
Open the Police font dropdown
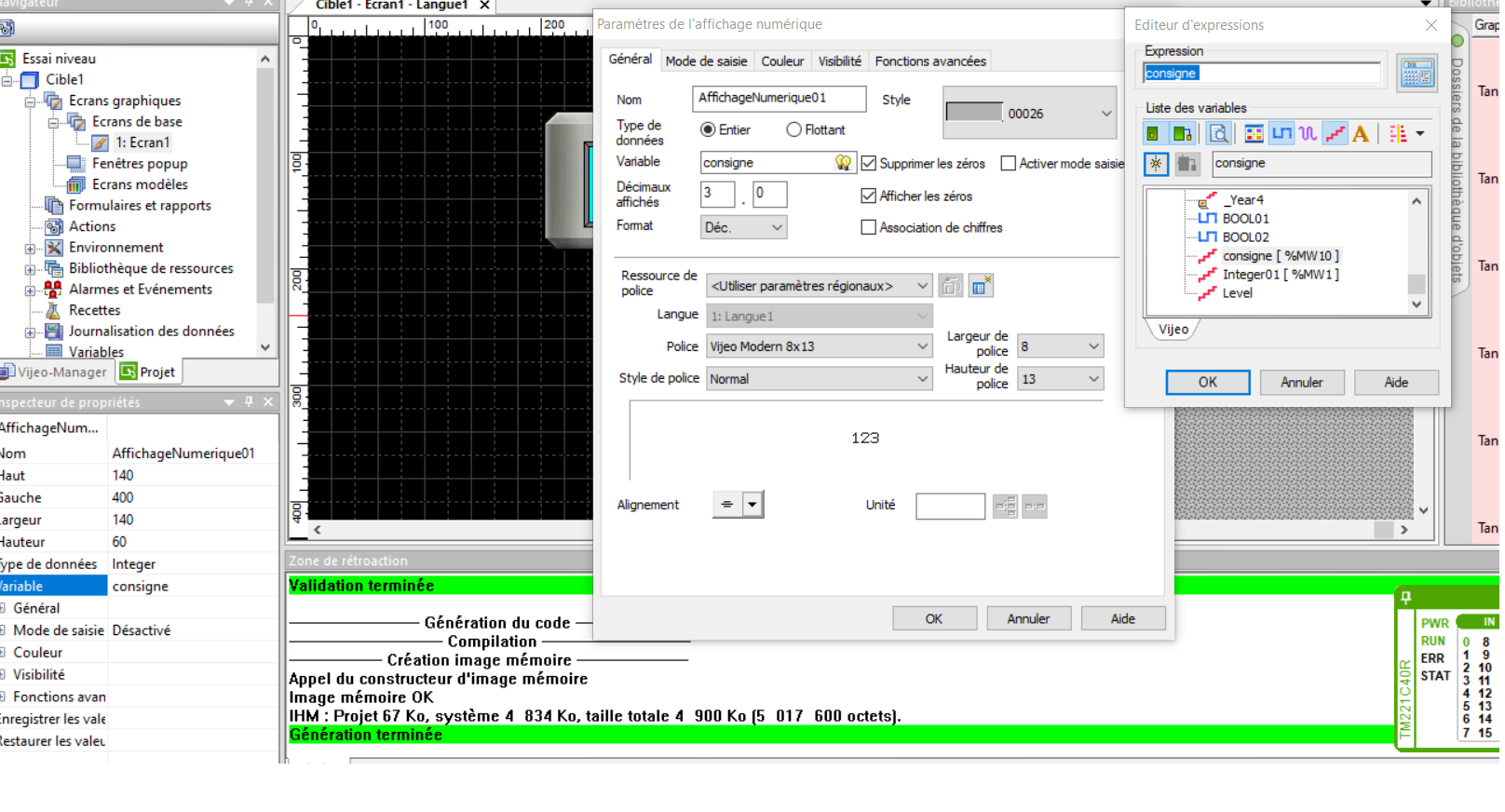819,346
